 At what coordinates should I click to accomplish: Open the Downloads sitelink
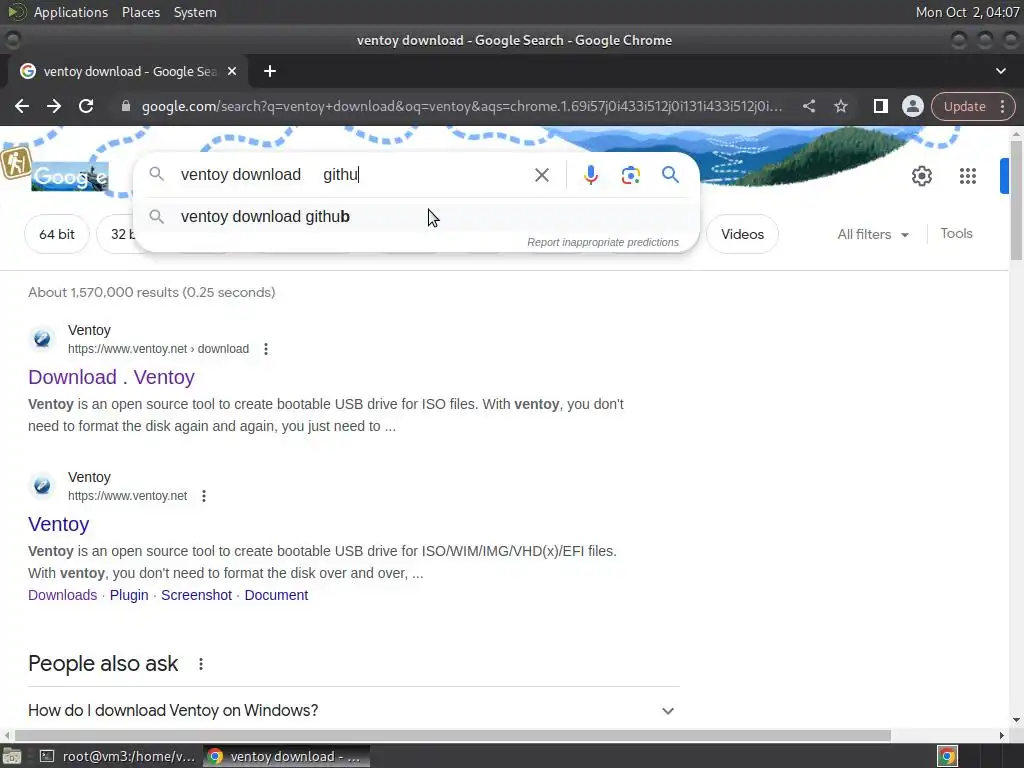click(x=62, y=596)
